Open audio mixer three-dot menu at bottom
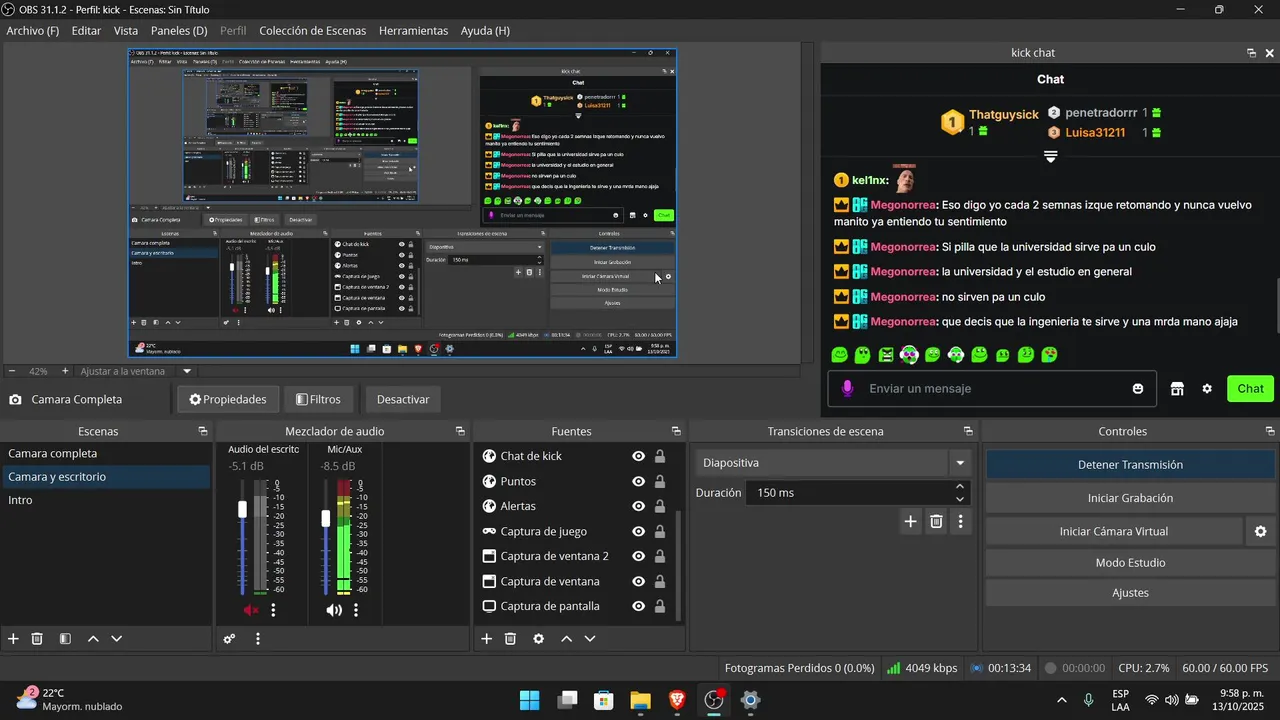This screenshot has width=1280, height=720. (x=258, y=639)
